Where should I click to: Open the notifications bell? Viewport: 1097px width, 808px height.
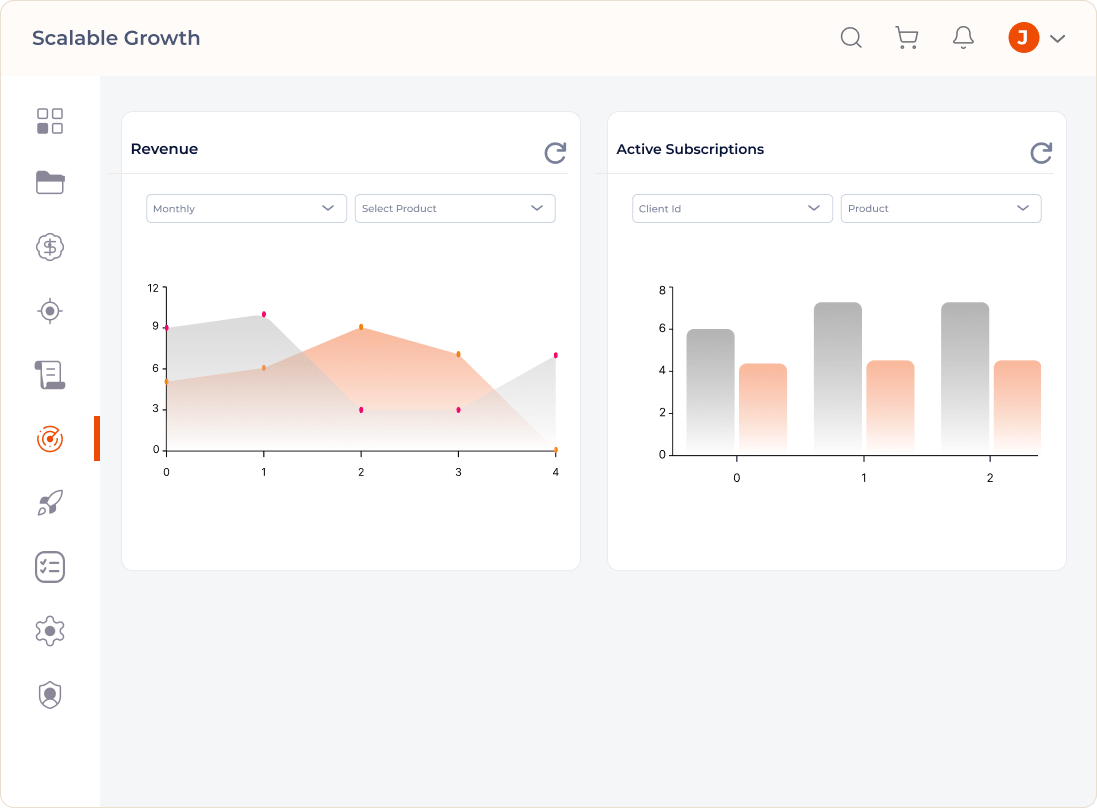coord(963,38)
